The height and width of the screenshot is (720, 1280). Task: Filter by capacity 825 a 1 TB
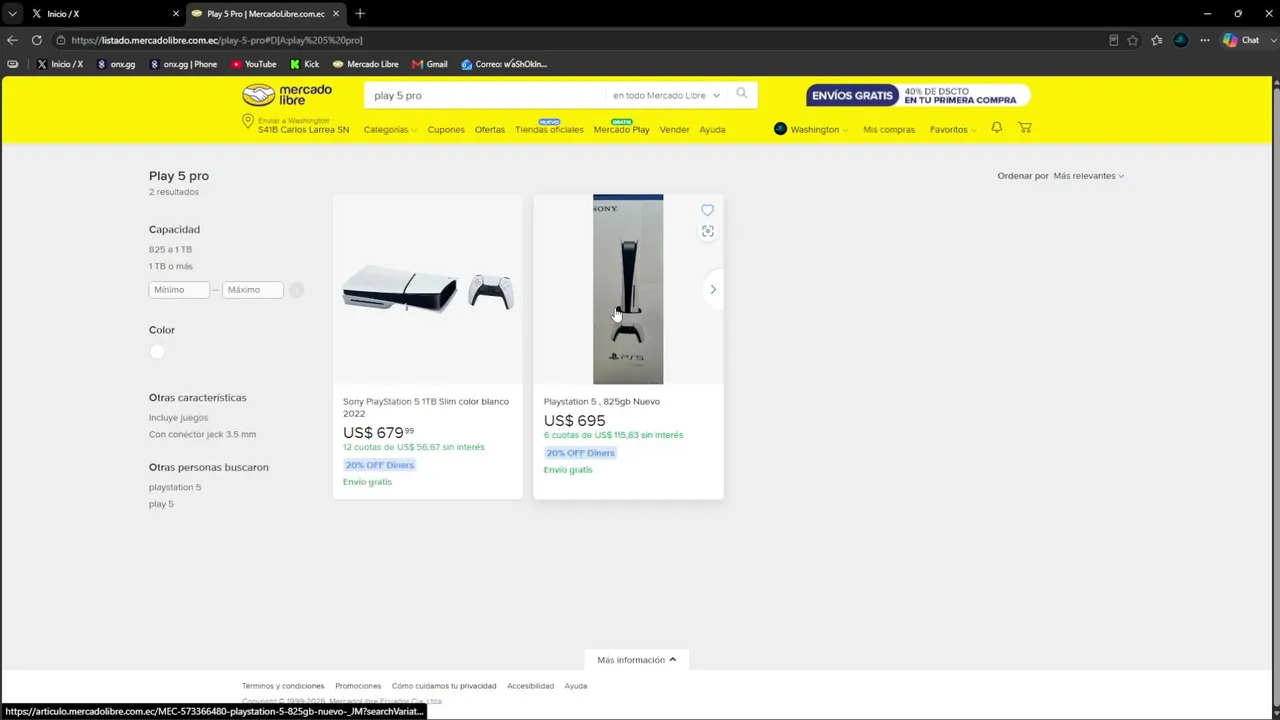pyautogui.click(x=170, y=250)
